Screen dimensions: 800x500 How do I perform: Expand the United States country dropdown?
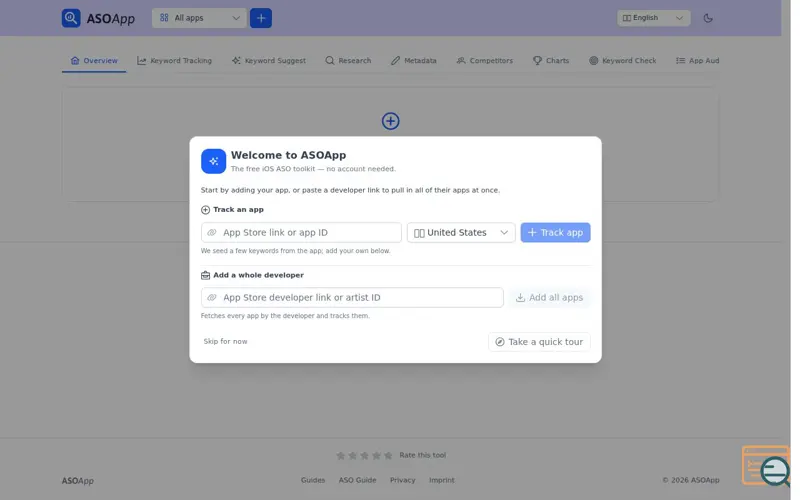click(461, 232)
